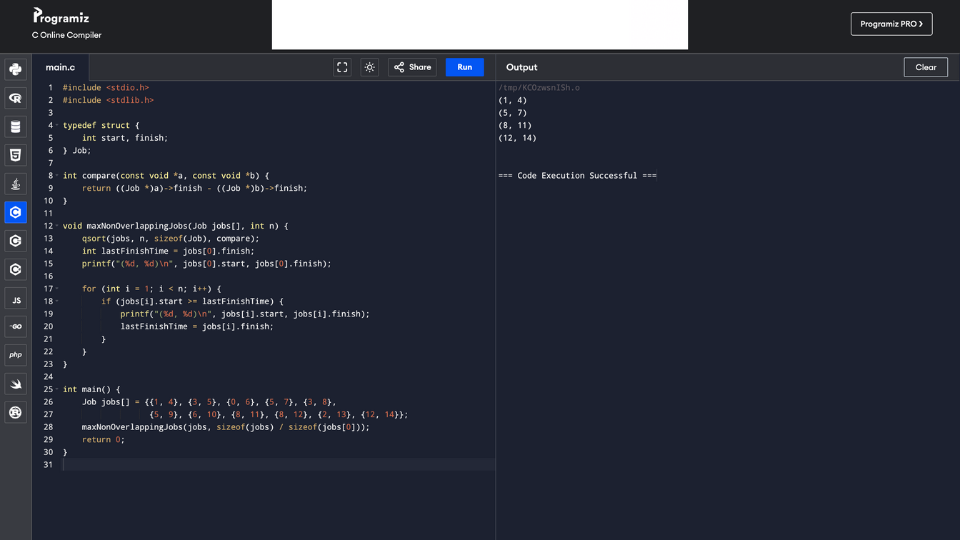This screenshot has height=540, width=960.
Task: Collapse the for loop at line 17
Action: 58,288
